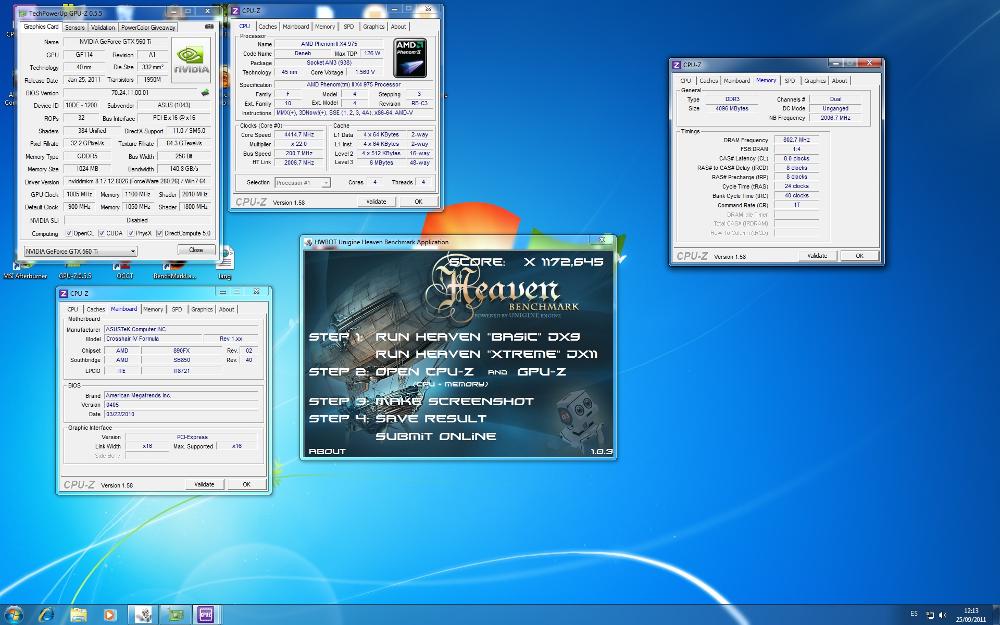Image resolution: width=1000 pixels, height=625 pixels.
Task: Click Close button in GPU-Z
Action: point(196,250)
